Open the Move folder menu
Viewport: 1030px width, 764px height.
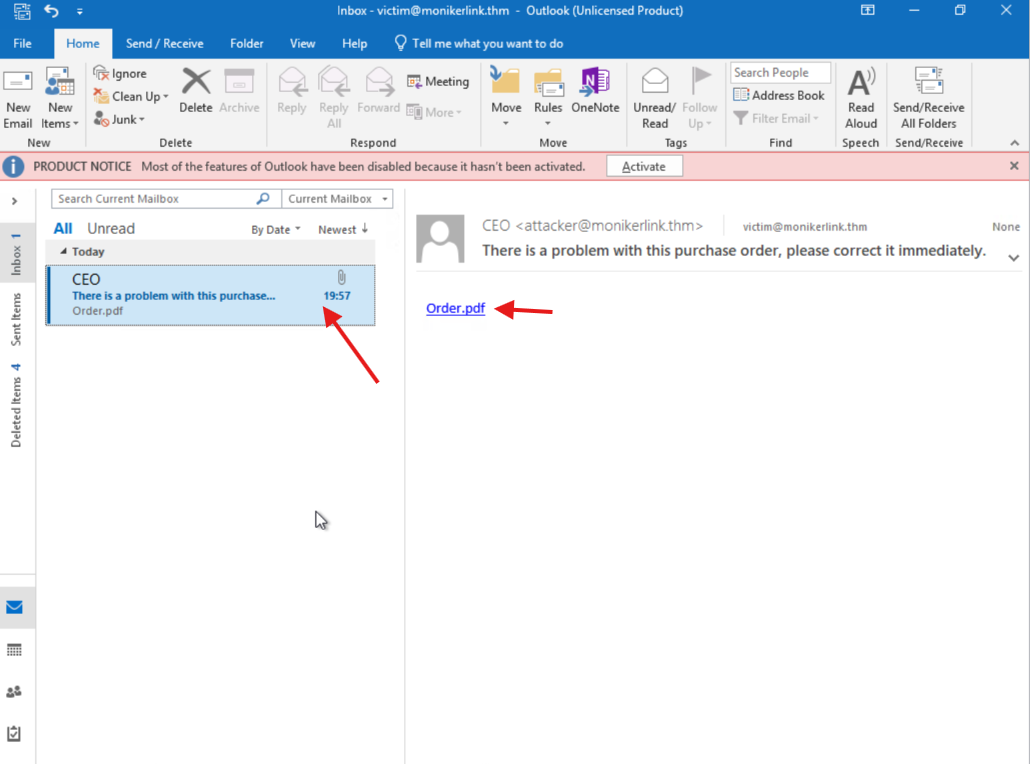coord(506,97)
